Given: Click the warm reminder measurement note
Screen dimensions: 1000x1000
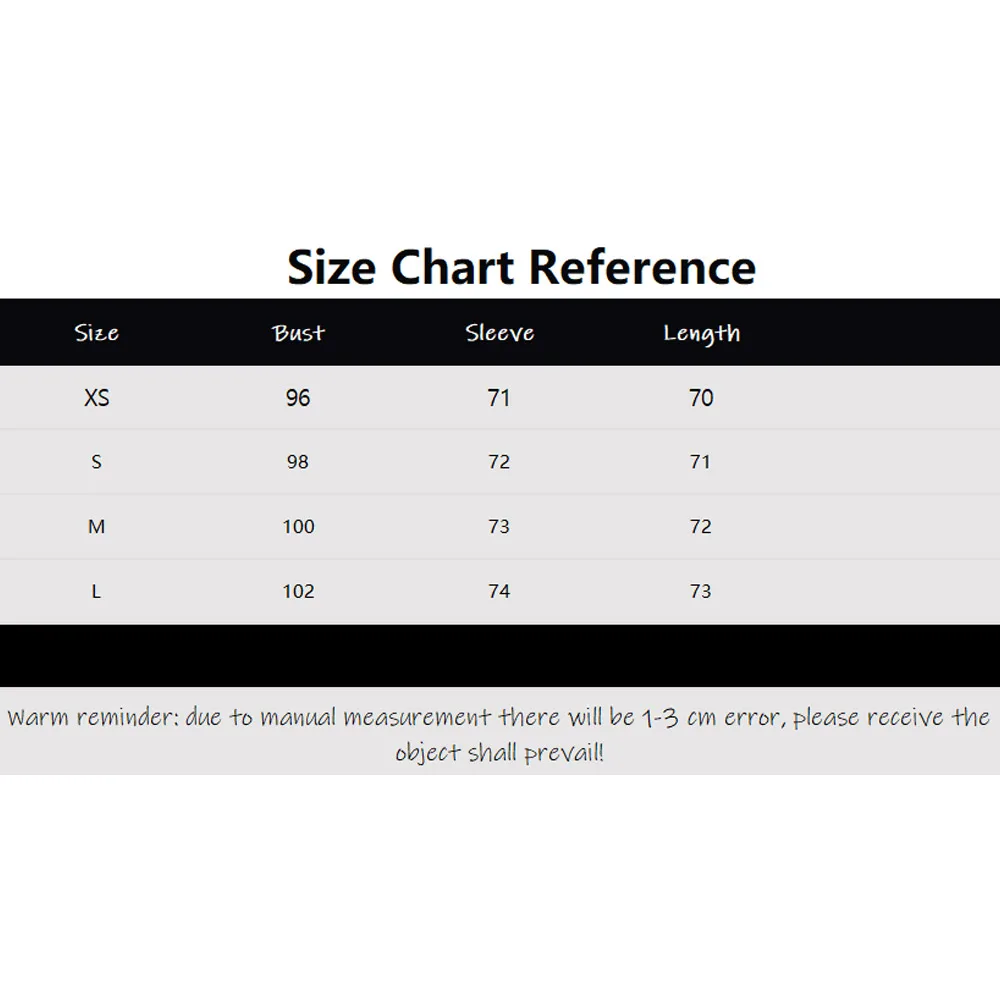Looking at the screenshot, I should (499, 734).
